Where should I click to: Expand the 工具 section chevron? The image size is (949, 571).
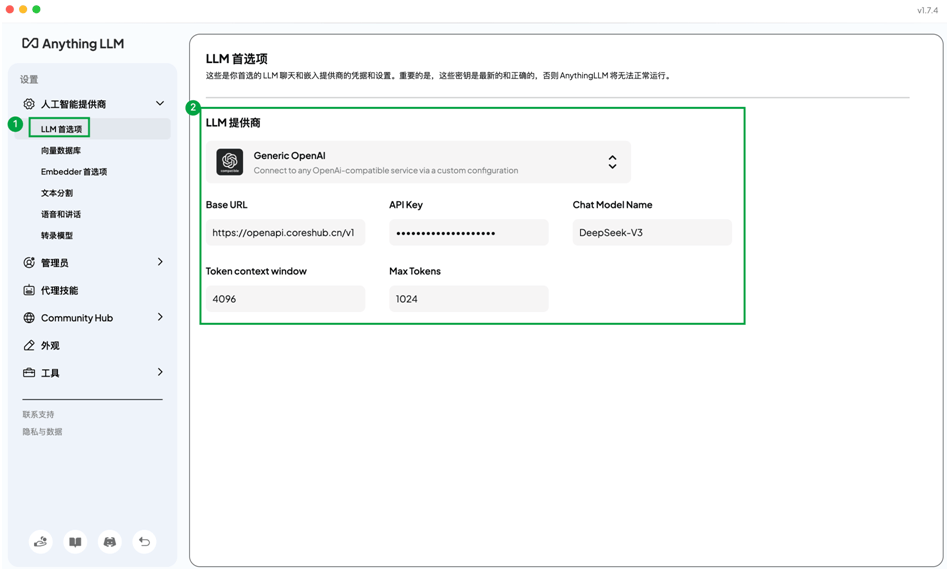(x=160, y=372)
